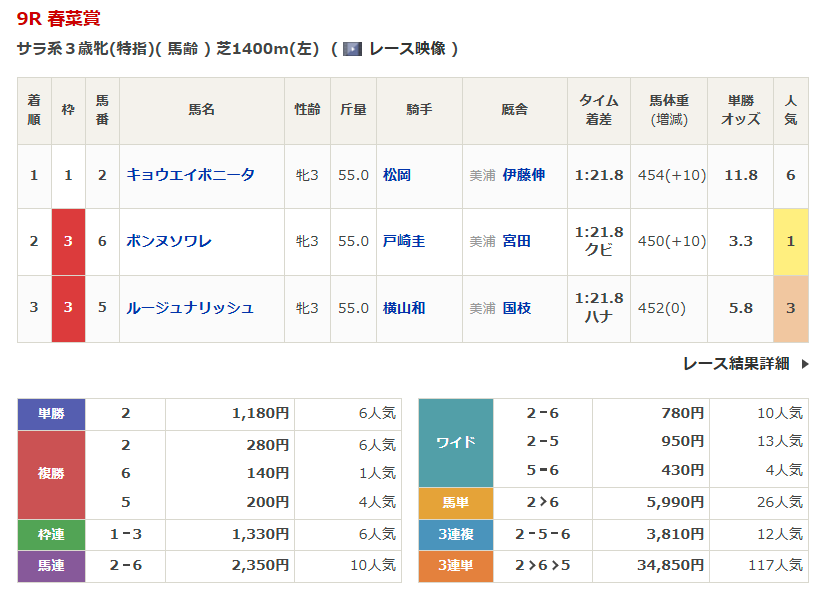
Task: Open trainer 宮田's profile
Action: 517,241
